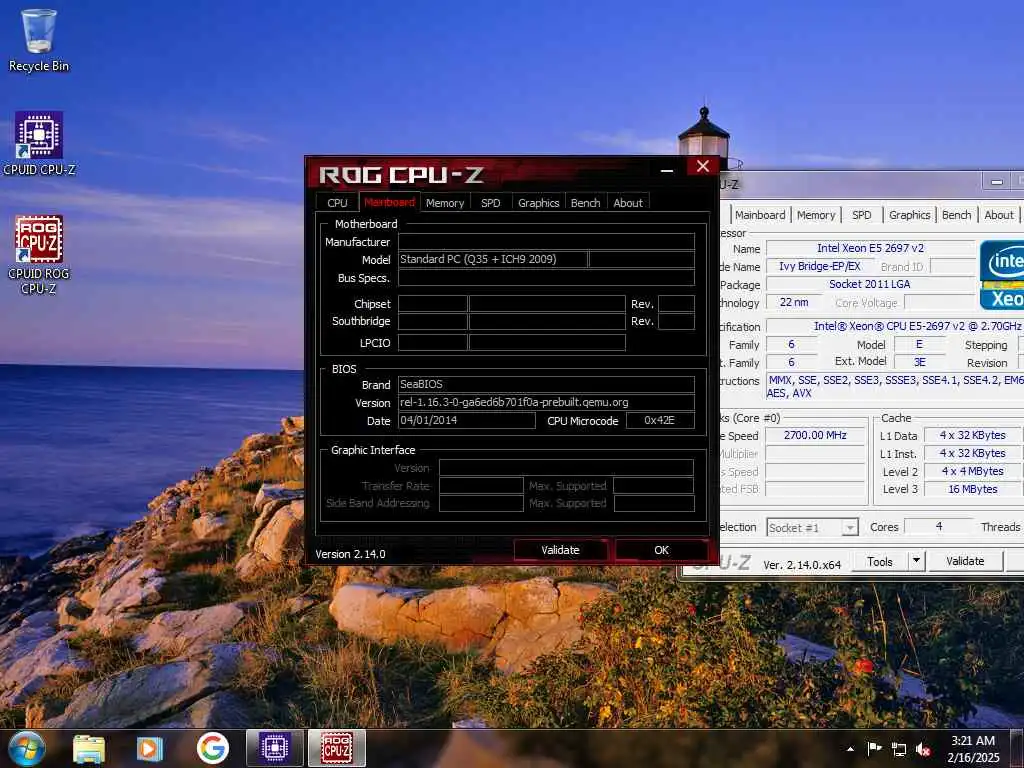The height and width of the screenshot is (768, 1024).
Task: Open About tab in background CPU-Z window
Action: [x=999, y=215]
